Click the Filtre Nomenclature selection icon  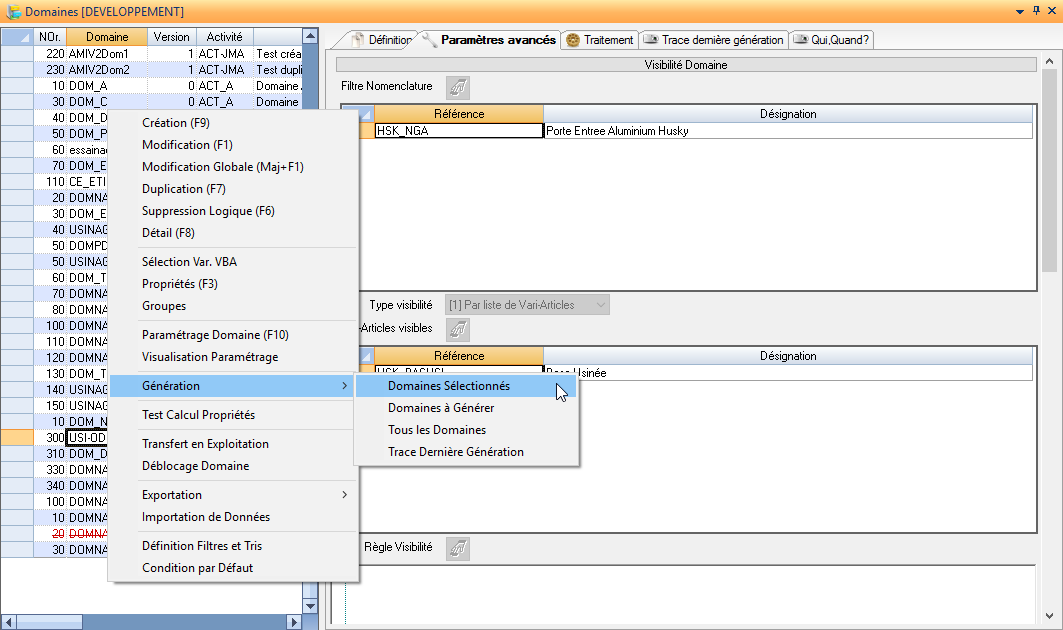tap(457, 87)
